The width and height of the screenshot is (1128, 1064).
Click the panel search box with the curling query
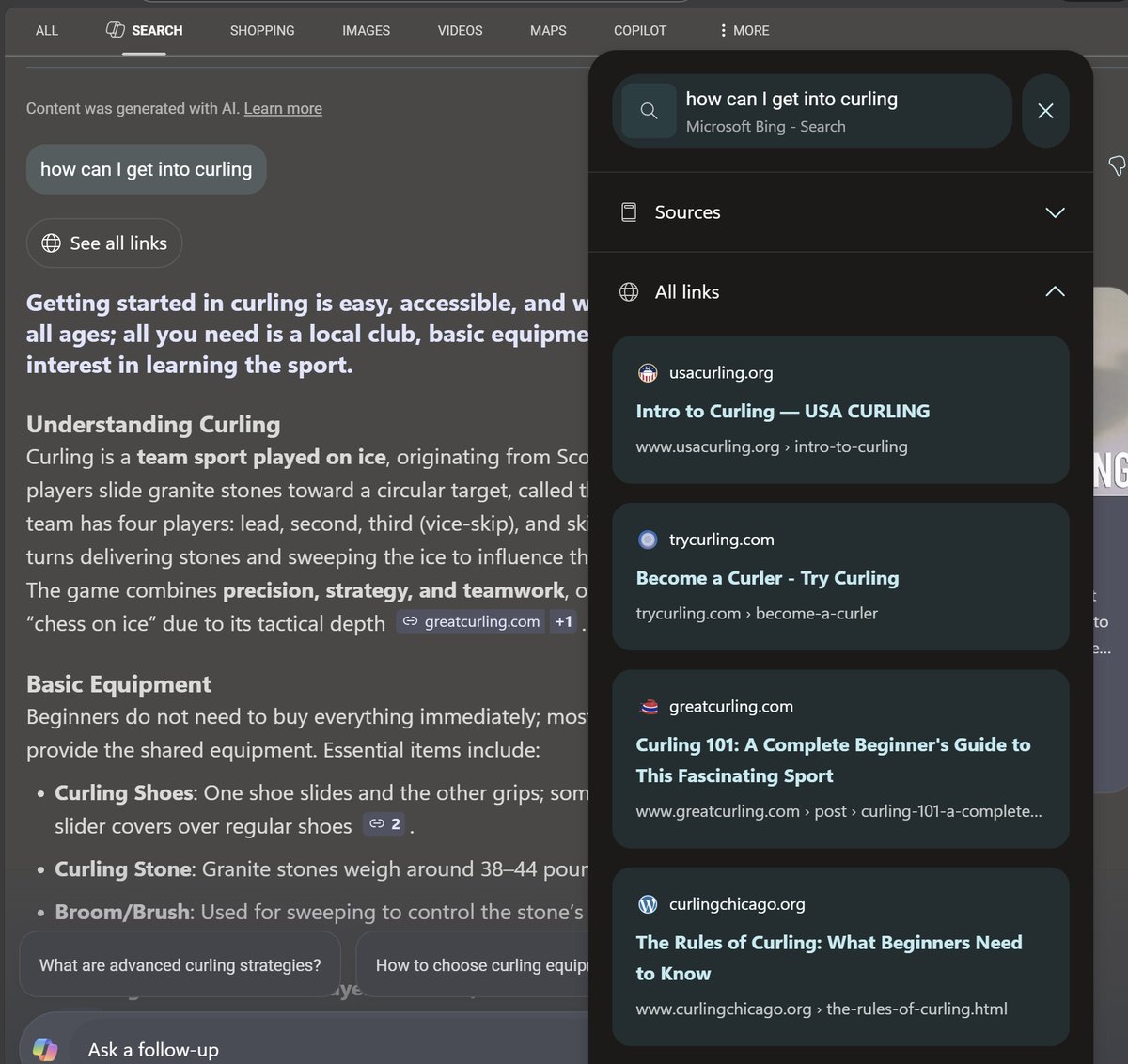click(x=812, y=111)
